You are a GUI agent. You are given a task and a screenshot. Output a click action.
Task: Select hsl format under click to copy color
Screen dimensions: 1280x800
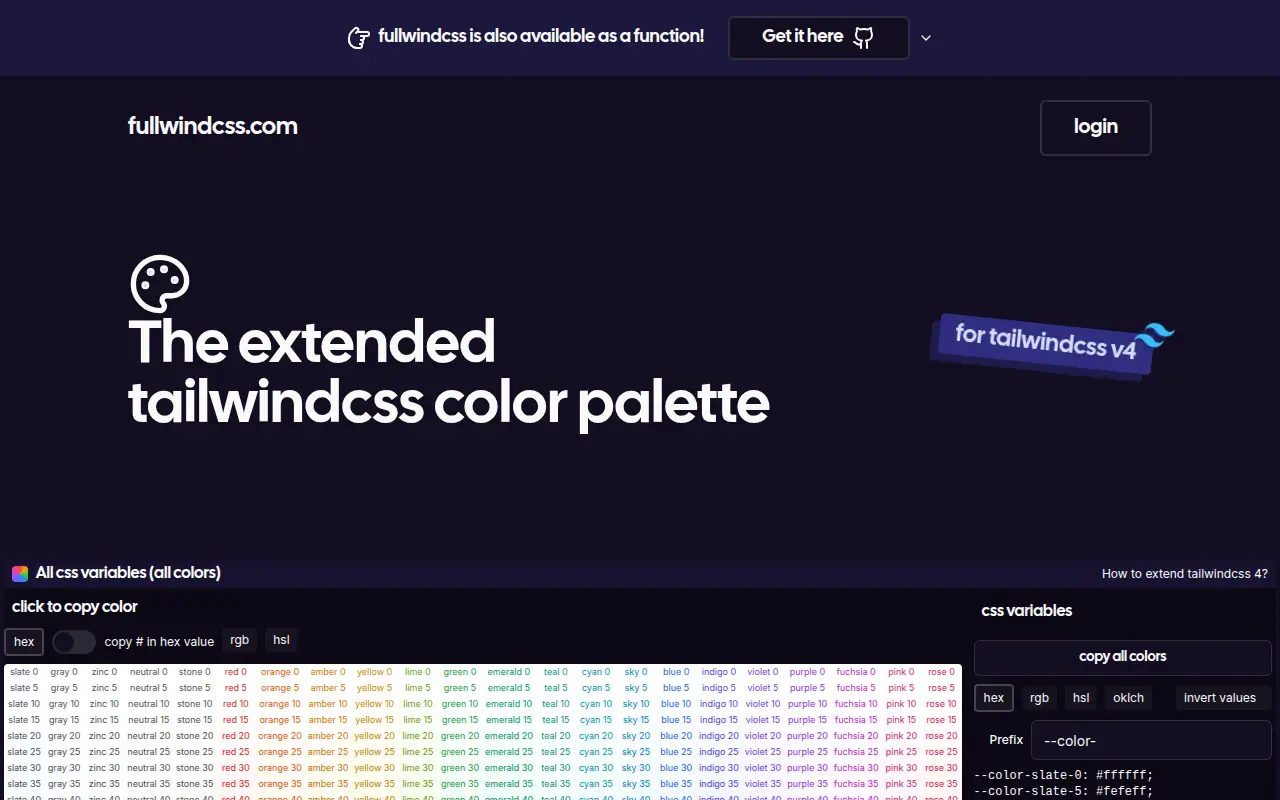click(x=281, y=641)
